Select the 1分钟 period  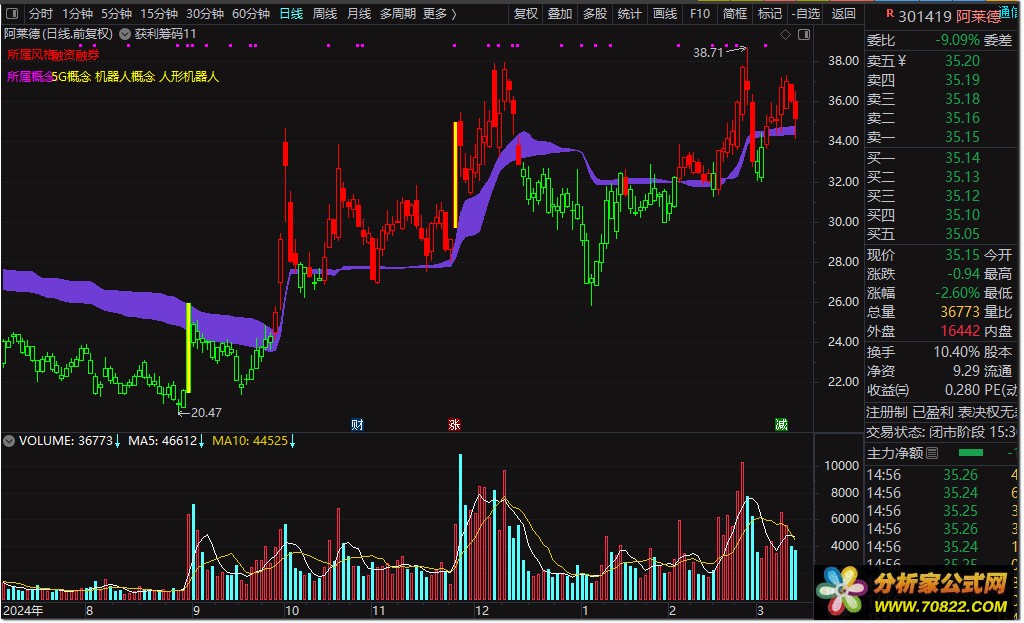[78, 14]
